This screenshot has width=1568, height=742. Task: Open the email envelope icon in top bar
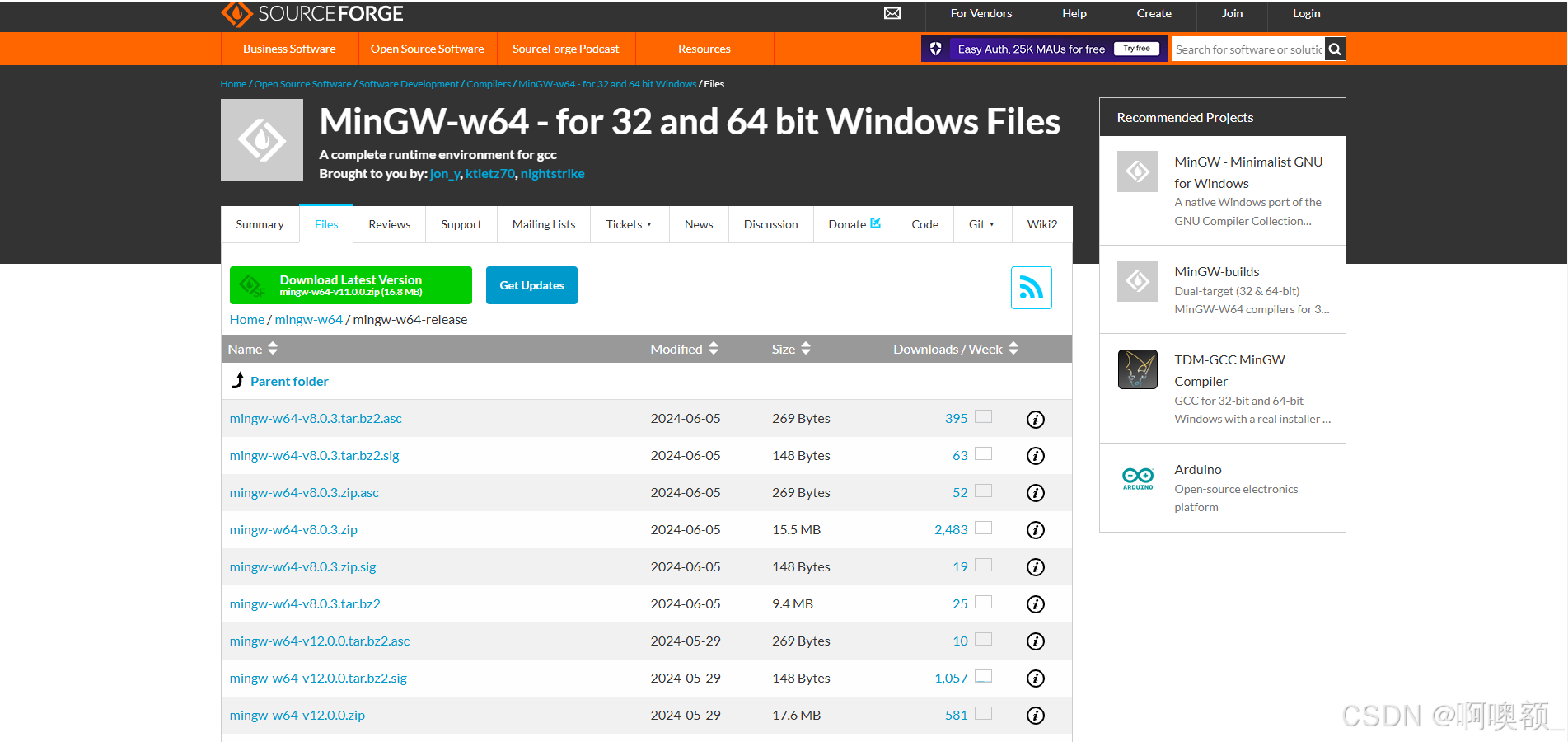892,13
